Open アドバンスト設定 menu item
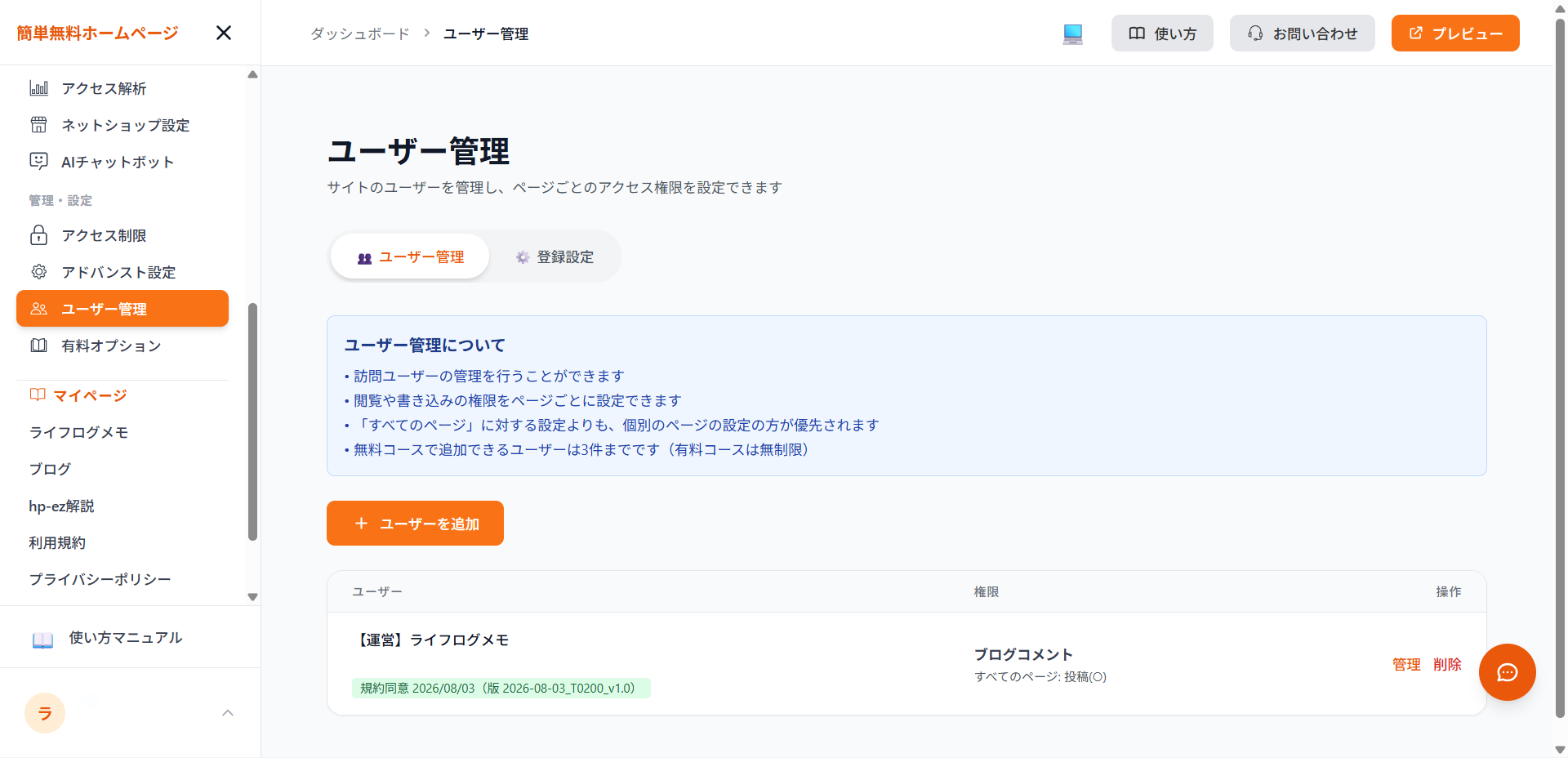 tap(122, 272)
